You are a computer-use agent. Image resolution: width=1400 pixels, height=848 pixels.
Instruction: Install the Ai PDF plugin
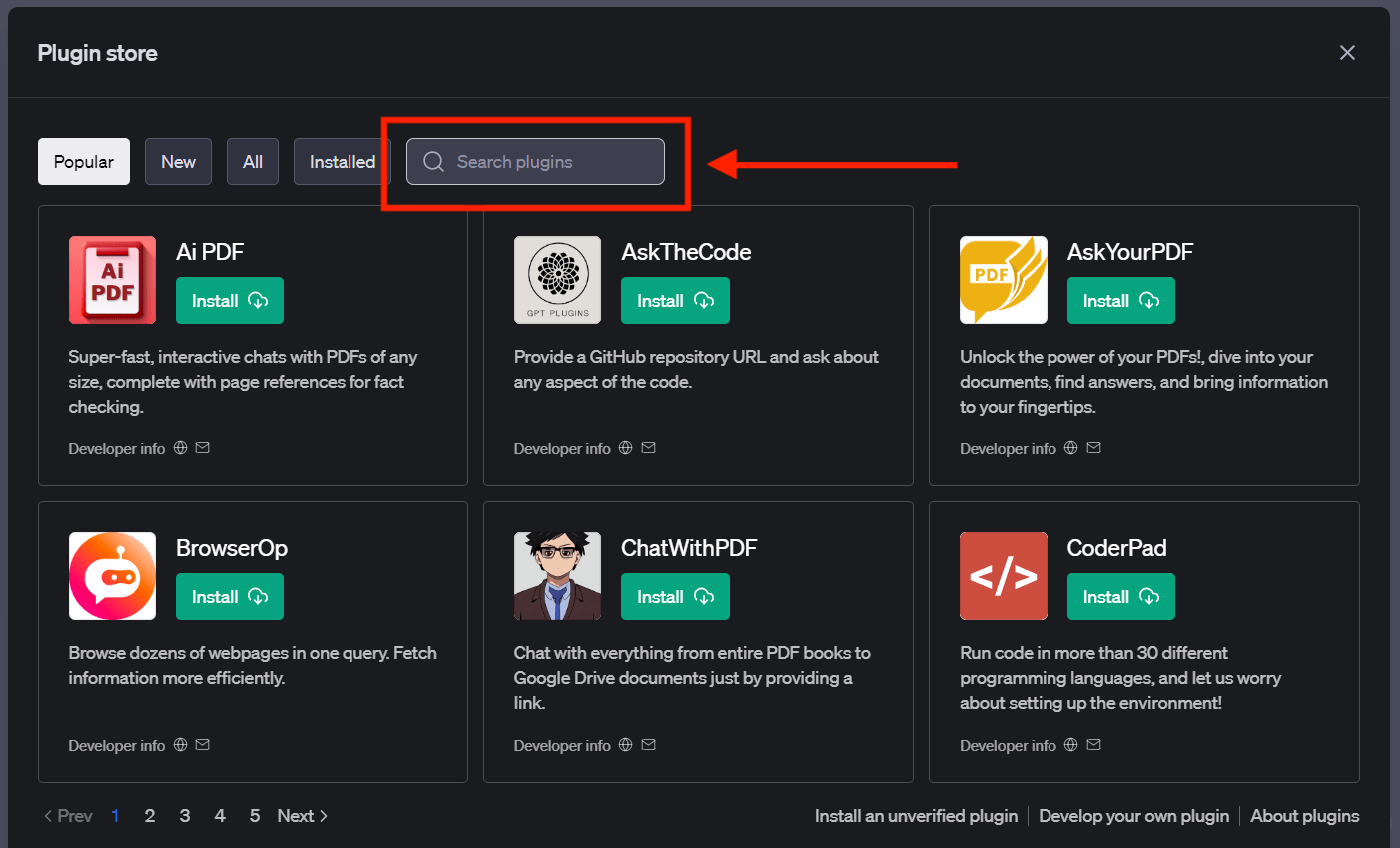pyautogui.click(x=230, y=301)
